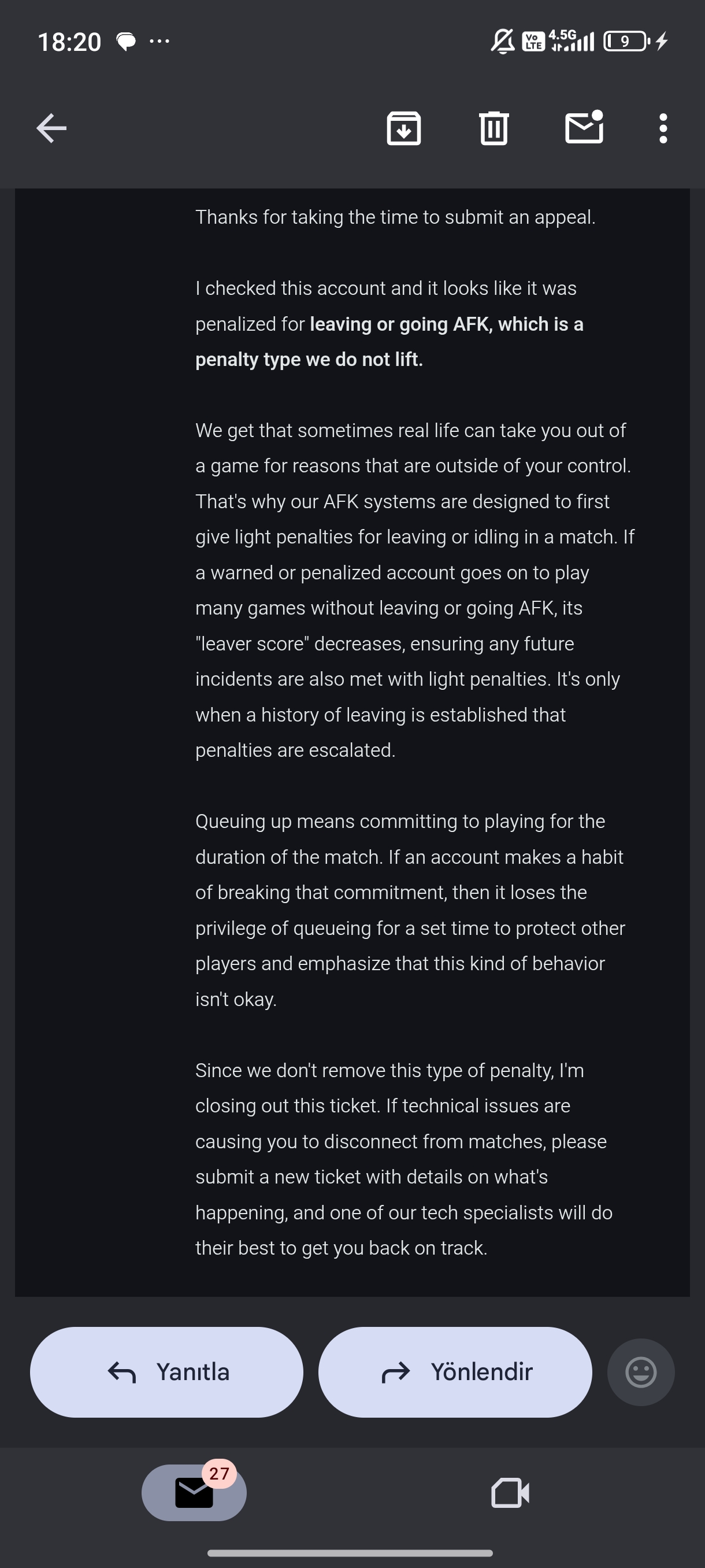This screenshot has height=1568, width=705.
Task: Tap the chat bubble notification in status bar
Action: coord(126,42)
